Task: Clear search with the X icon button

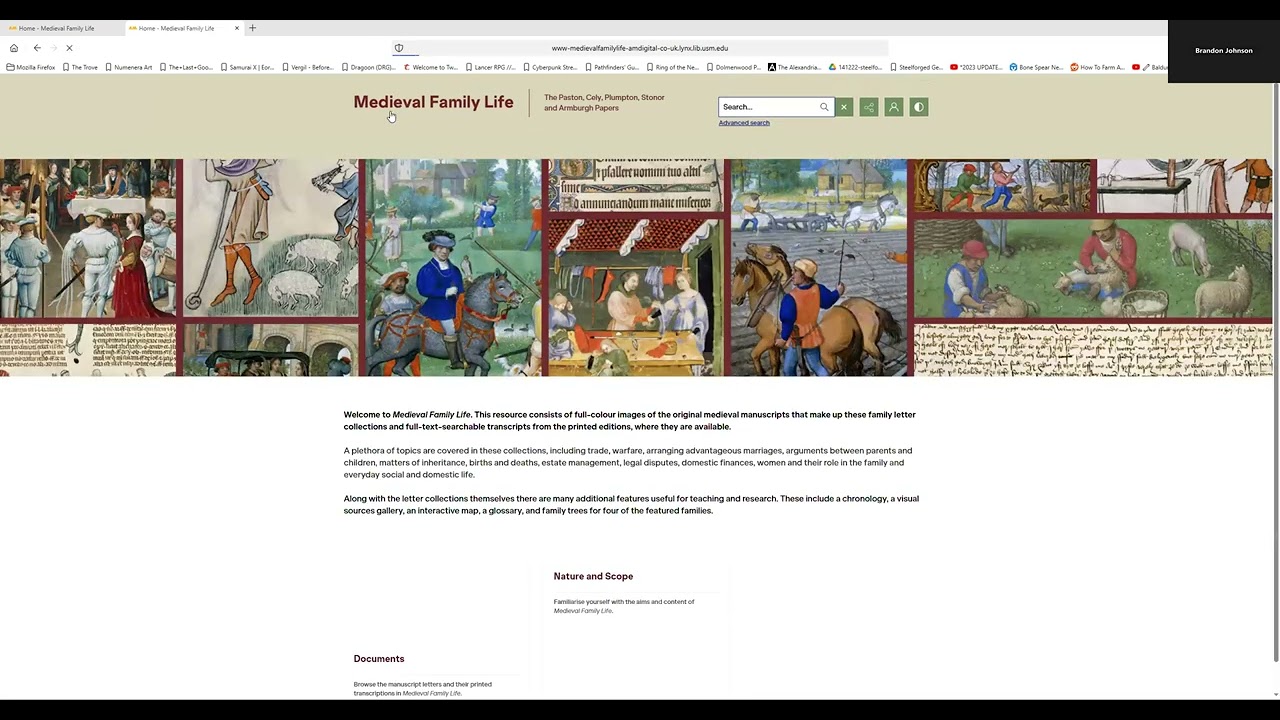Action: pyautogui.click(x=844, y=107)
